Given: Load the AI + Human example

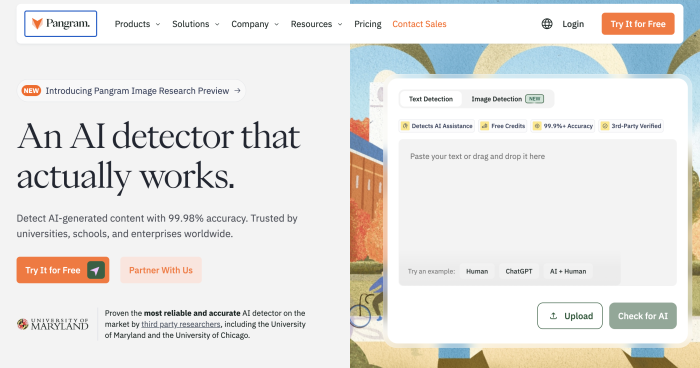Looking at the screenshot, I should [x=568, y=271].
